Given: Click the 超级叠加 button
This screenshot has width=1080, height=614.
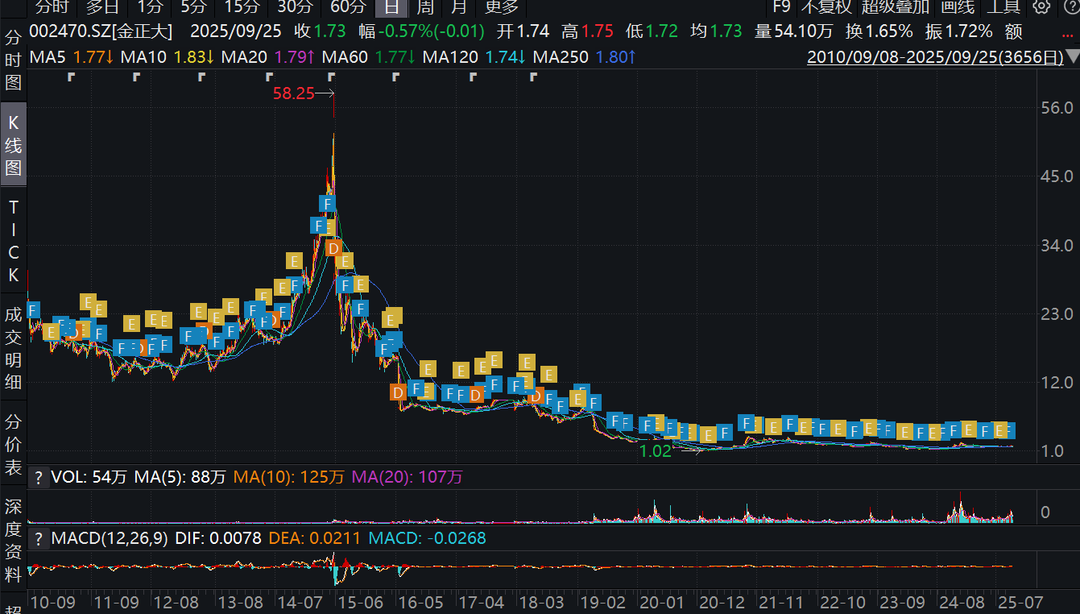Looking at the screenshot, I should [895, 7].
